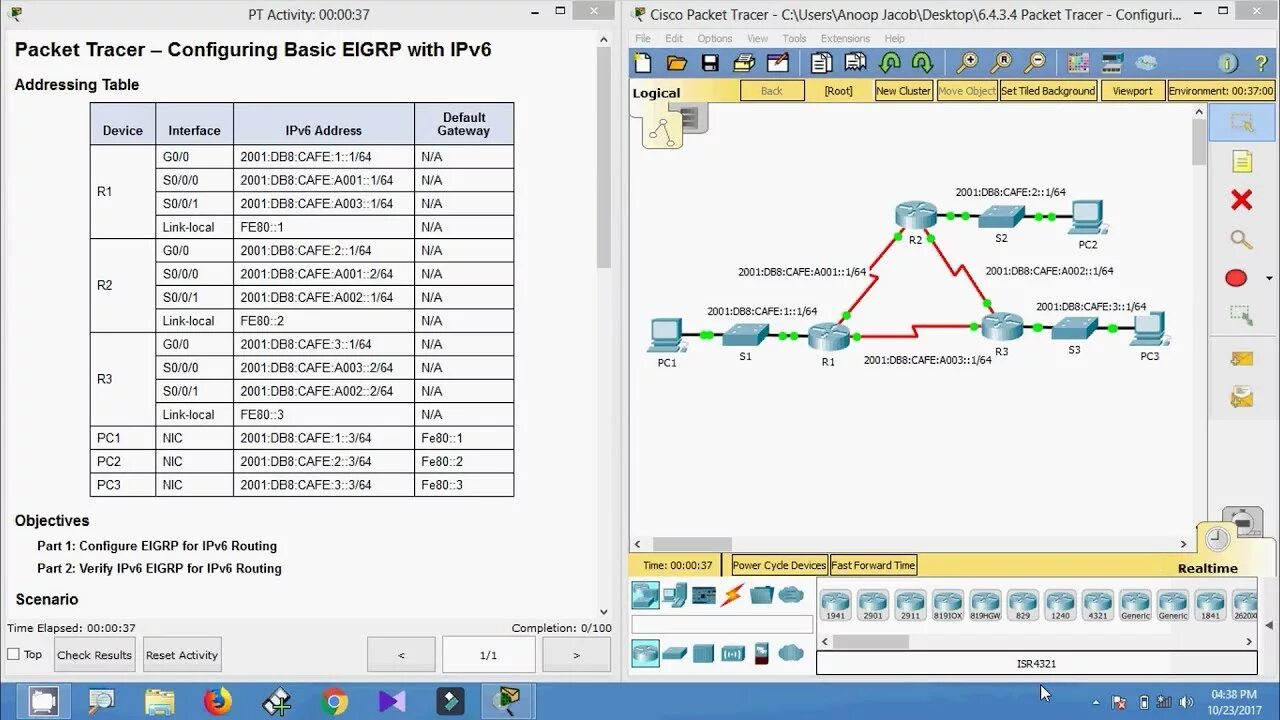This screenshot has width=1280, height=720.
Task: Click the device list horizontal scrollbar
Action: [870, 641]
